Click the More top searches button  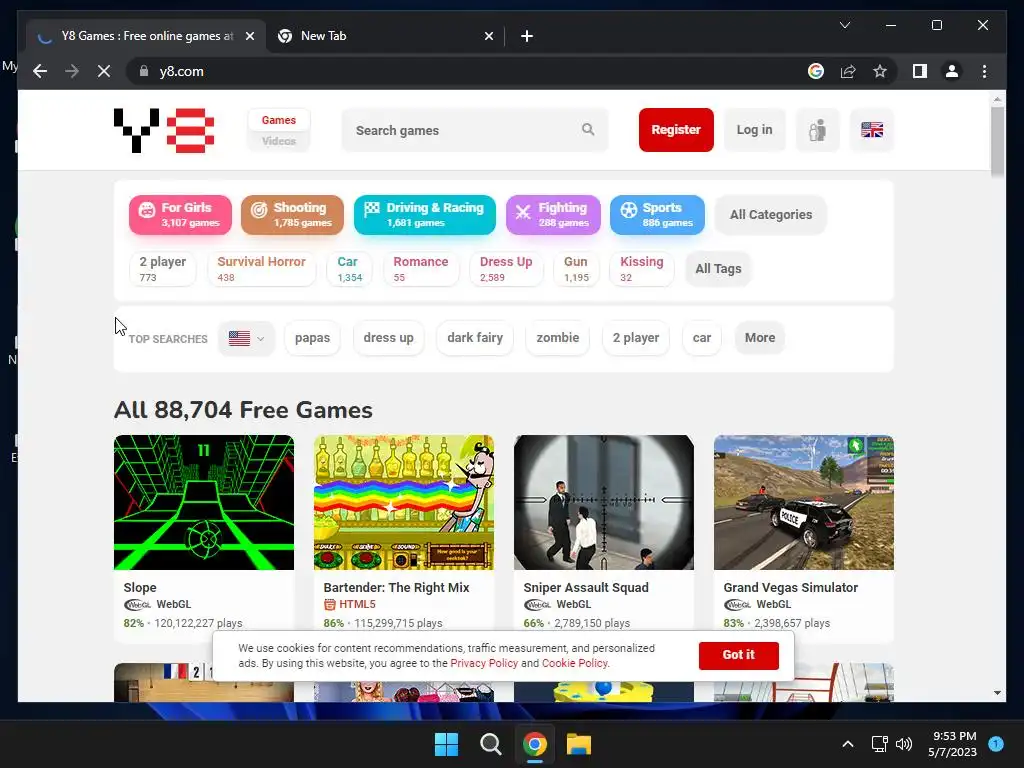coord(760,338)
